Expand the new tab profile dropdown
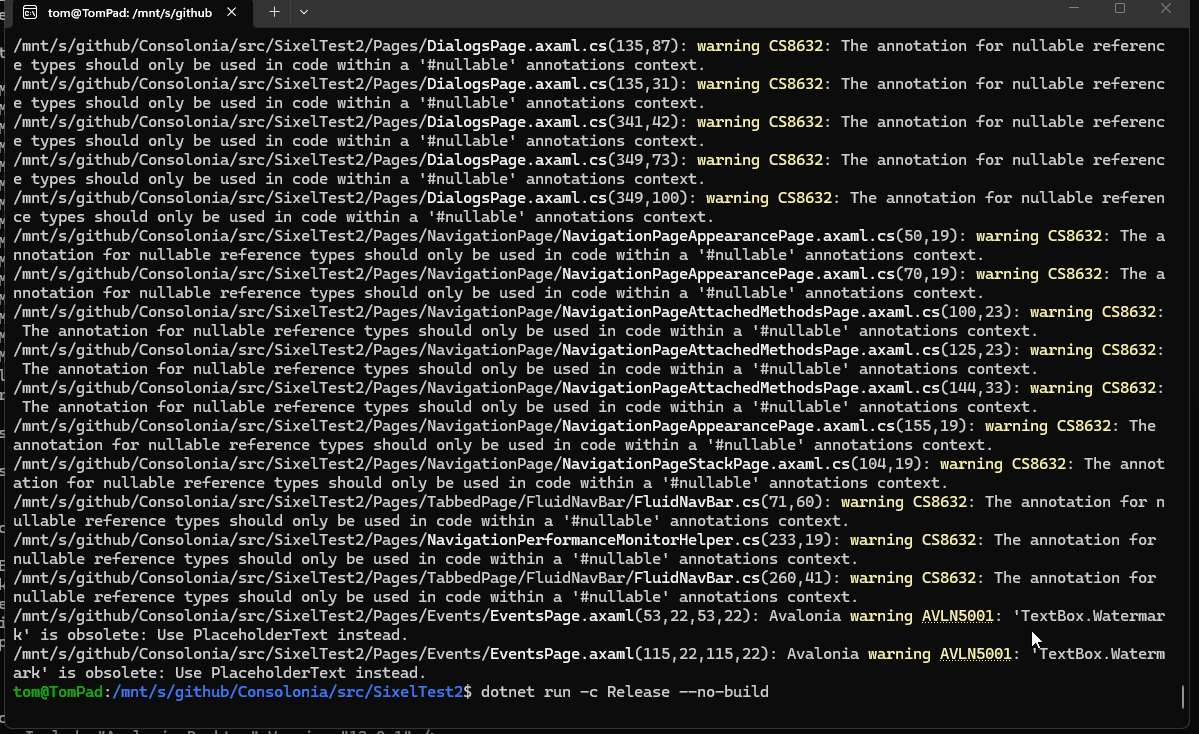The width and height of the screenshot is (1199, 734). 304,12
